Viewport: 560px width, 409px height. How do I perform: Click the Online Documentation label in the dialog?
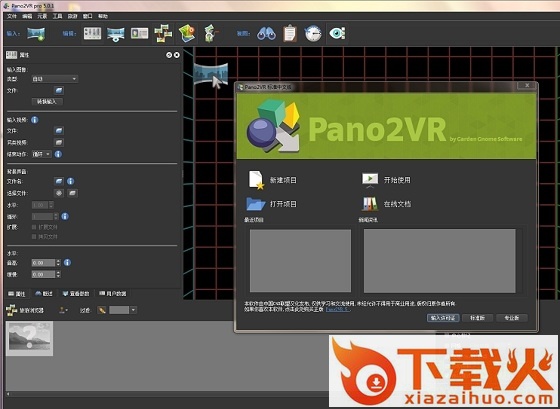tap(397, 204)
